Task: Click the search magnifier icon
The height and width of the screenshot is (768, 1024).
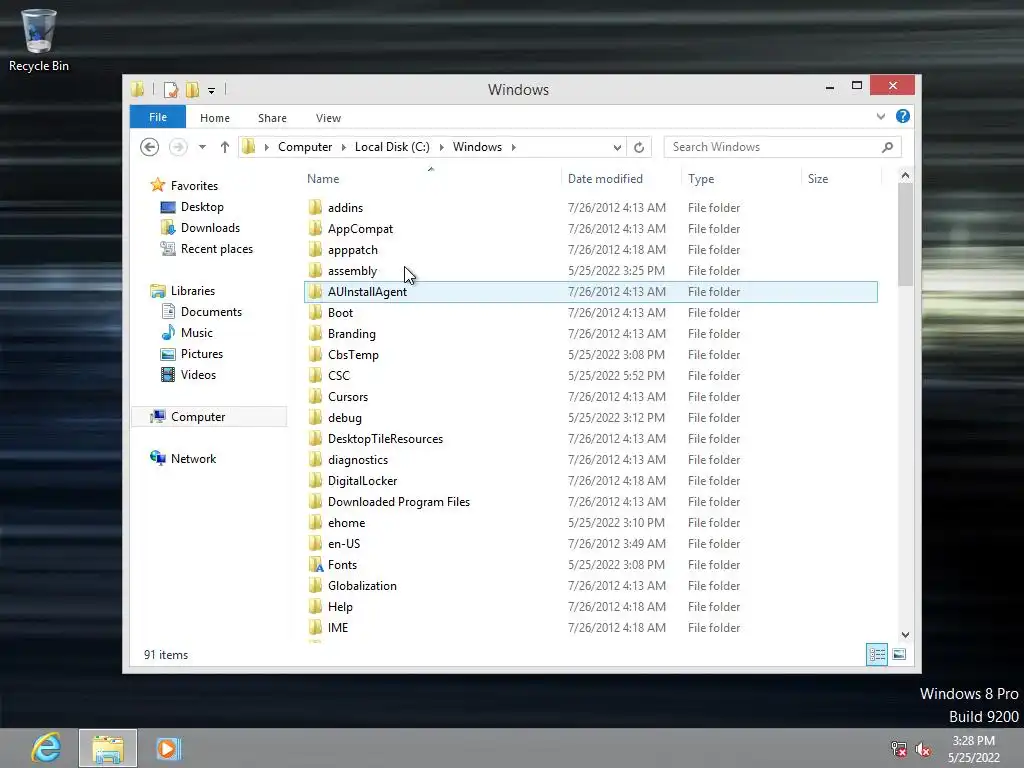Action: pos(887,147)
